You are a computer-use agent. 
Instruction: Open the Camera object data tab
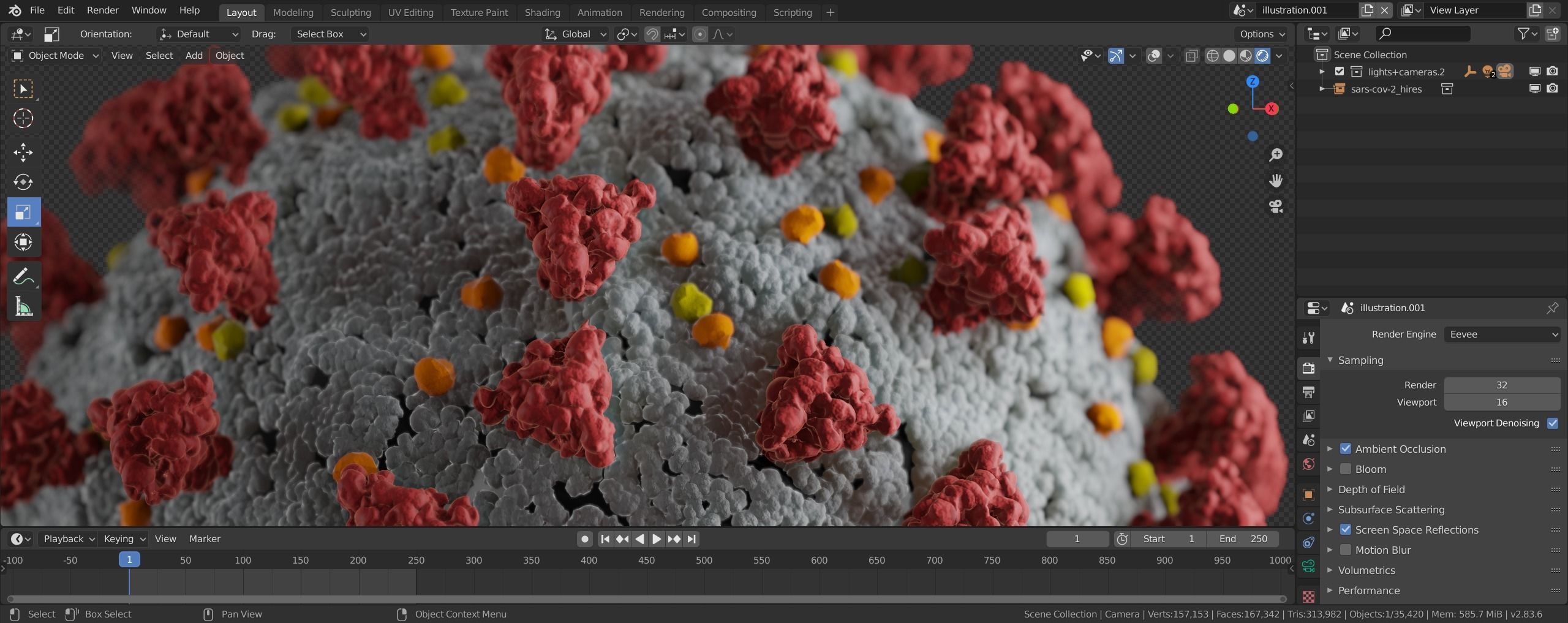(x=1308, y=566)
